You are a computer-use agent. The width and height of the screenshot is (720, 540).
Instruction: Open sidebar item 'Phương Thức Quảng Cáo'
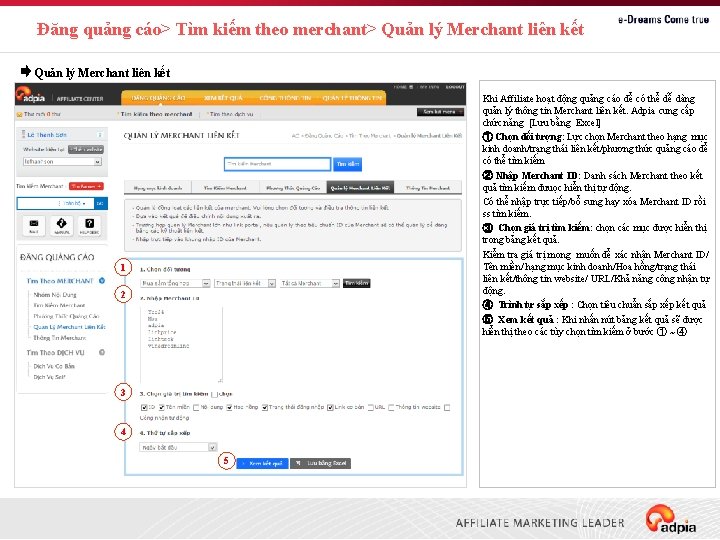[67, 316]
